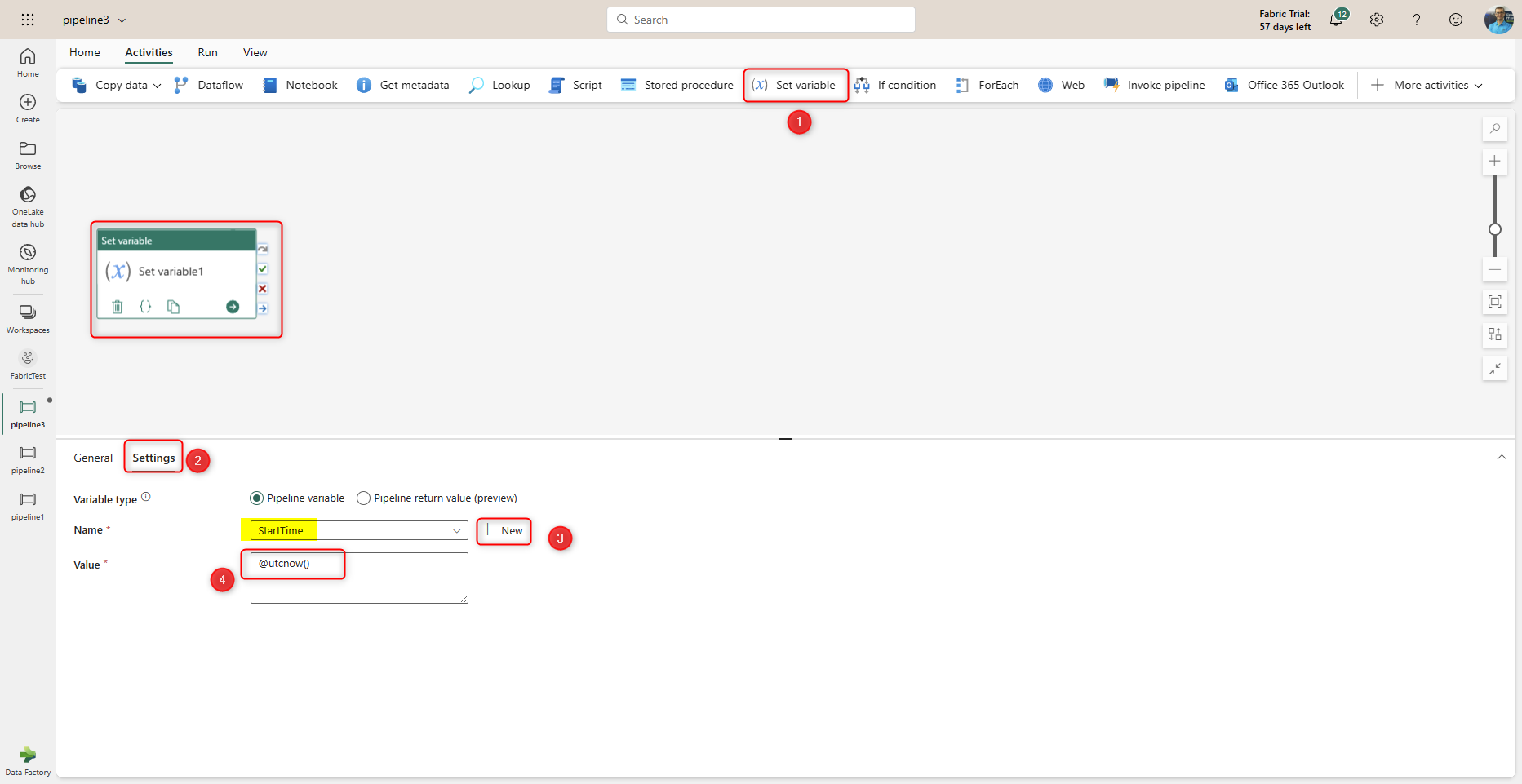Open the notifications bell
The image size is (1522, 784).
pos(1336,20)
